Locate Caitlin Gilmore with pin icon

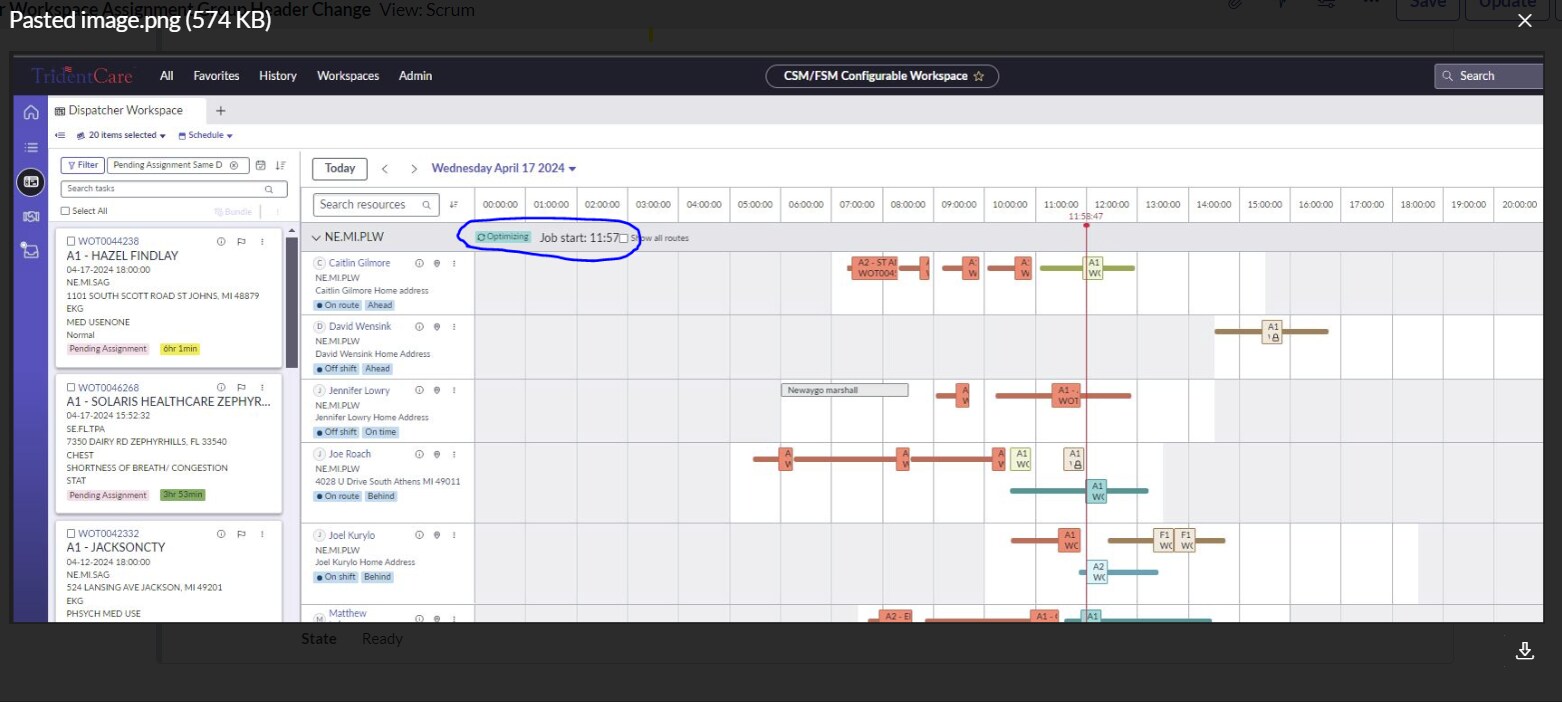click(x=437, y=263)
